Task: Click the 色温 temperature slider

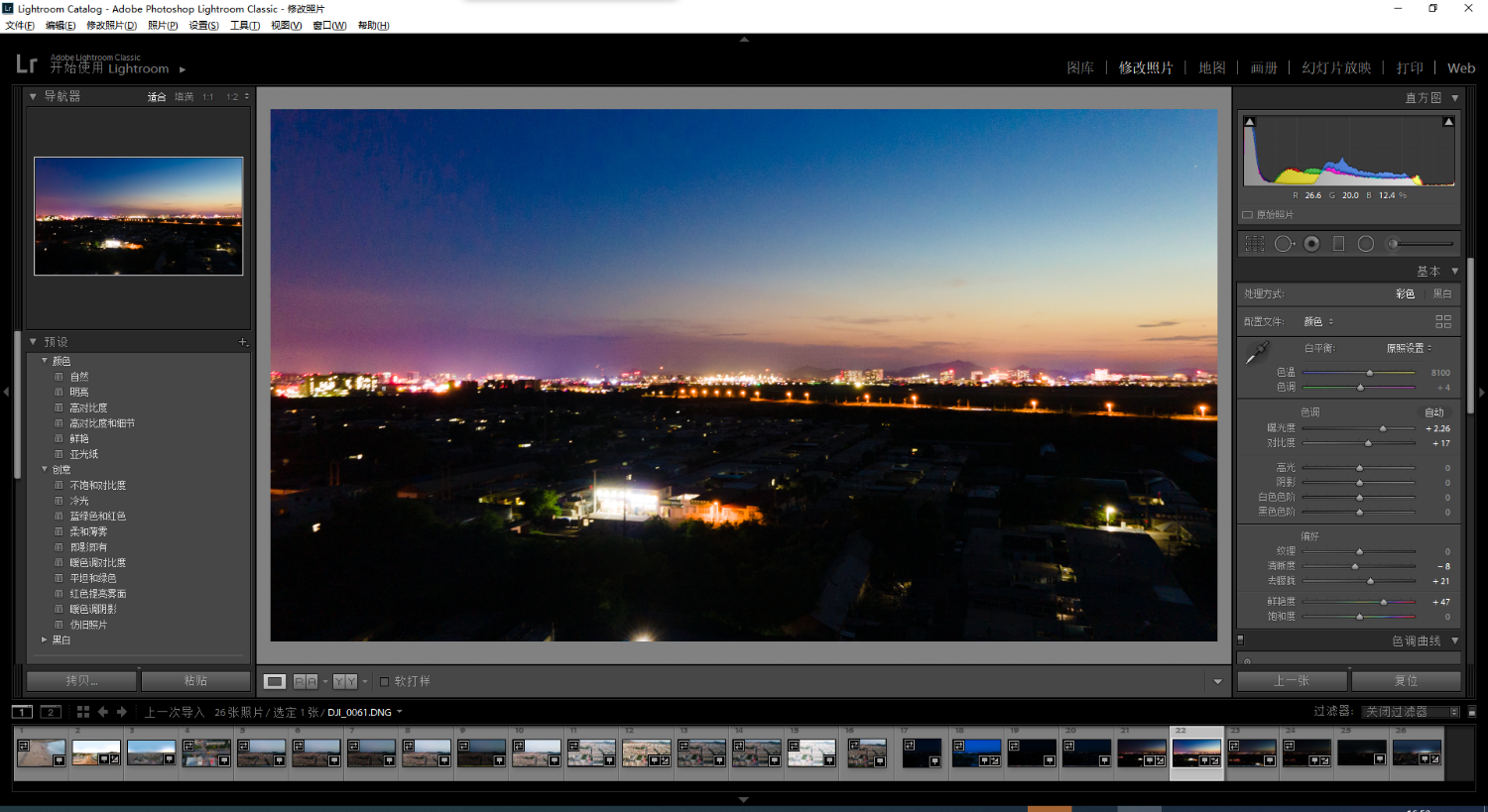Action: pyautogui.click(x=1359, y=373)
